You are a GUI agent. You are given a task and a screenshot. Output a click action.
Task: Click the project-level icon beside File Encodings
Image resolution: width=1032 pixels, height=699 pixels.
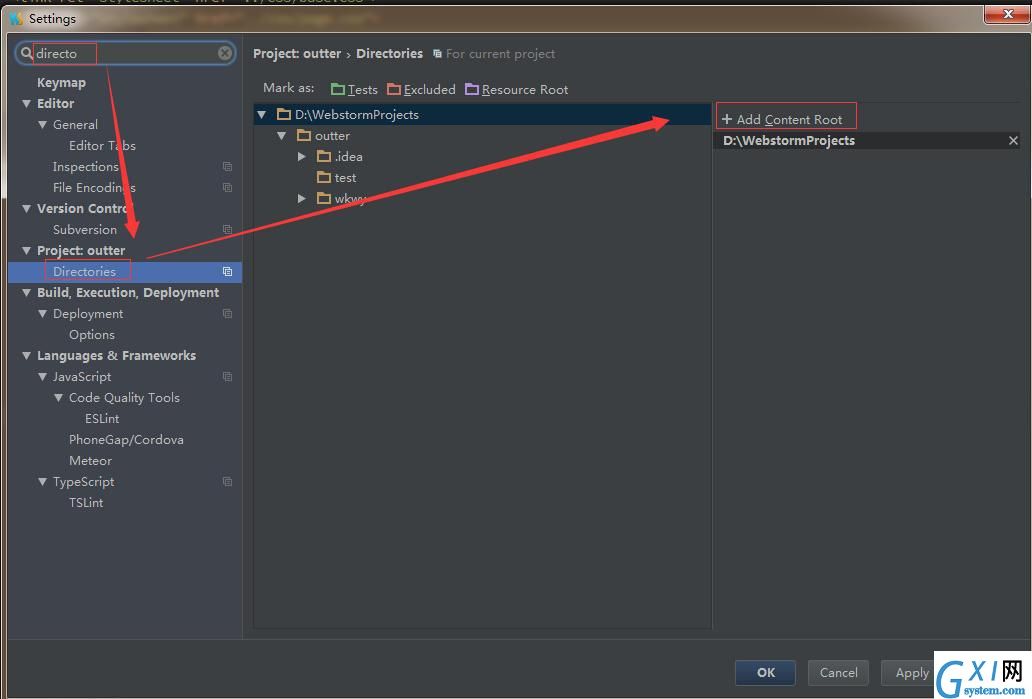(227, 188)
